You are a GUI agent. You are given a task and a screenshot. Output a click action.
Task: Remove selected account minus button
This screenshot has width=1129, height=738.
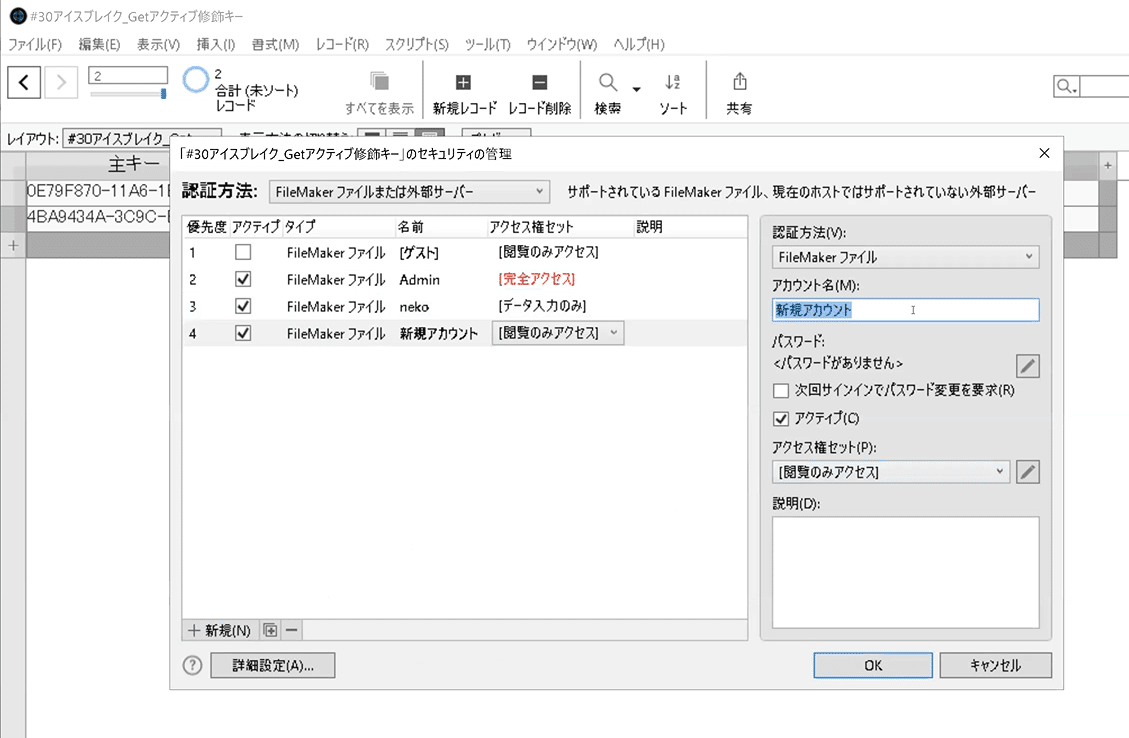tap(292, 631)
